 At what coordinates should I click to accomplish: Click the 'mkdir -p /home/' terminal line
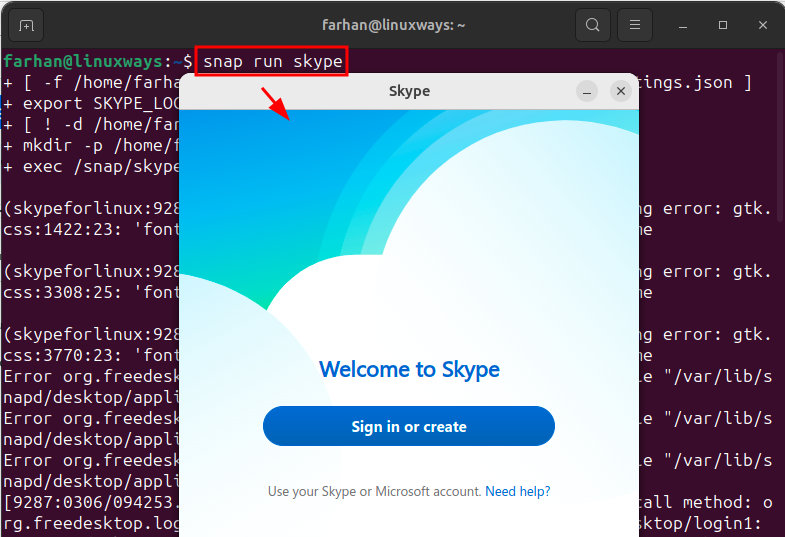pyautogui.click(x=92, y=146)
